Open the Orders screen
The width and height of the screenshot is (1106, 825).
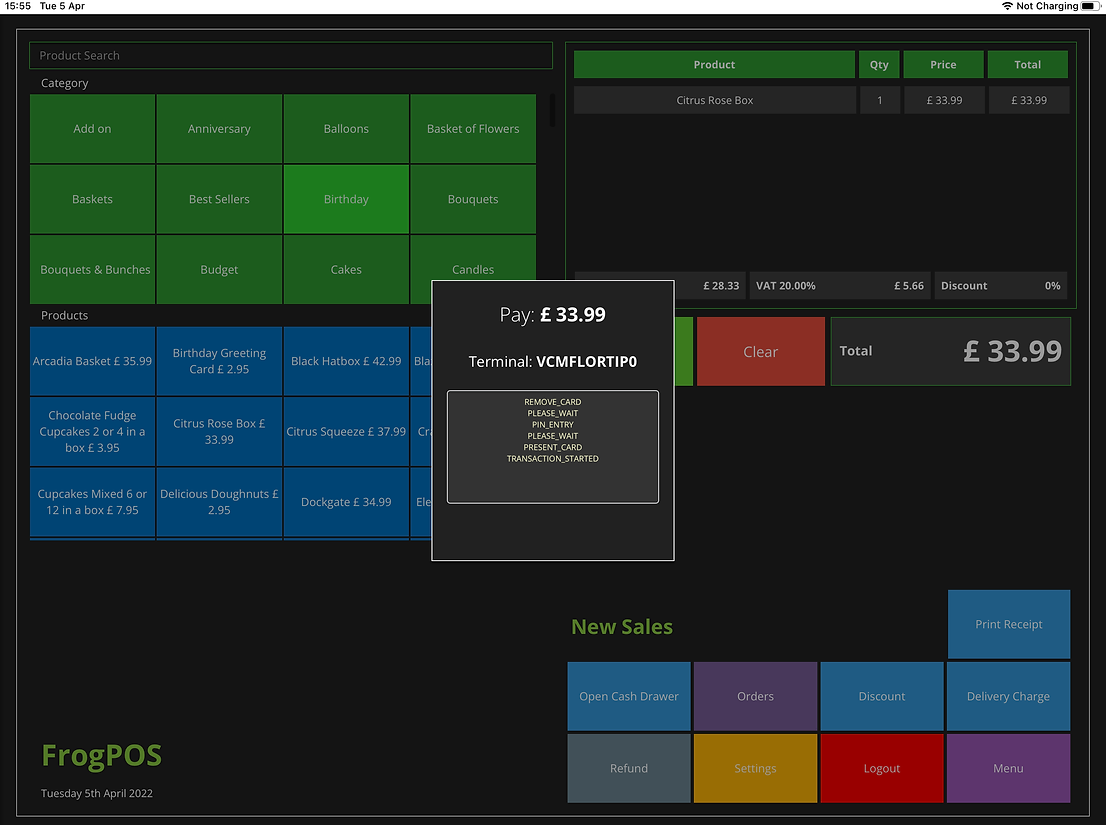coord(755,696)
